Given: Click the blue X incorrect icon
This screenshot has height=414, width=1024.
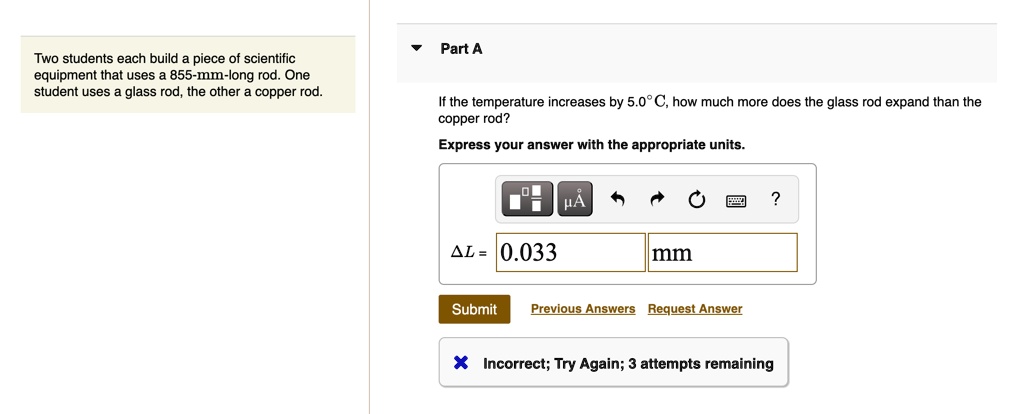Looking at the screenshot, I should (x=461, y=363).
